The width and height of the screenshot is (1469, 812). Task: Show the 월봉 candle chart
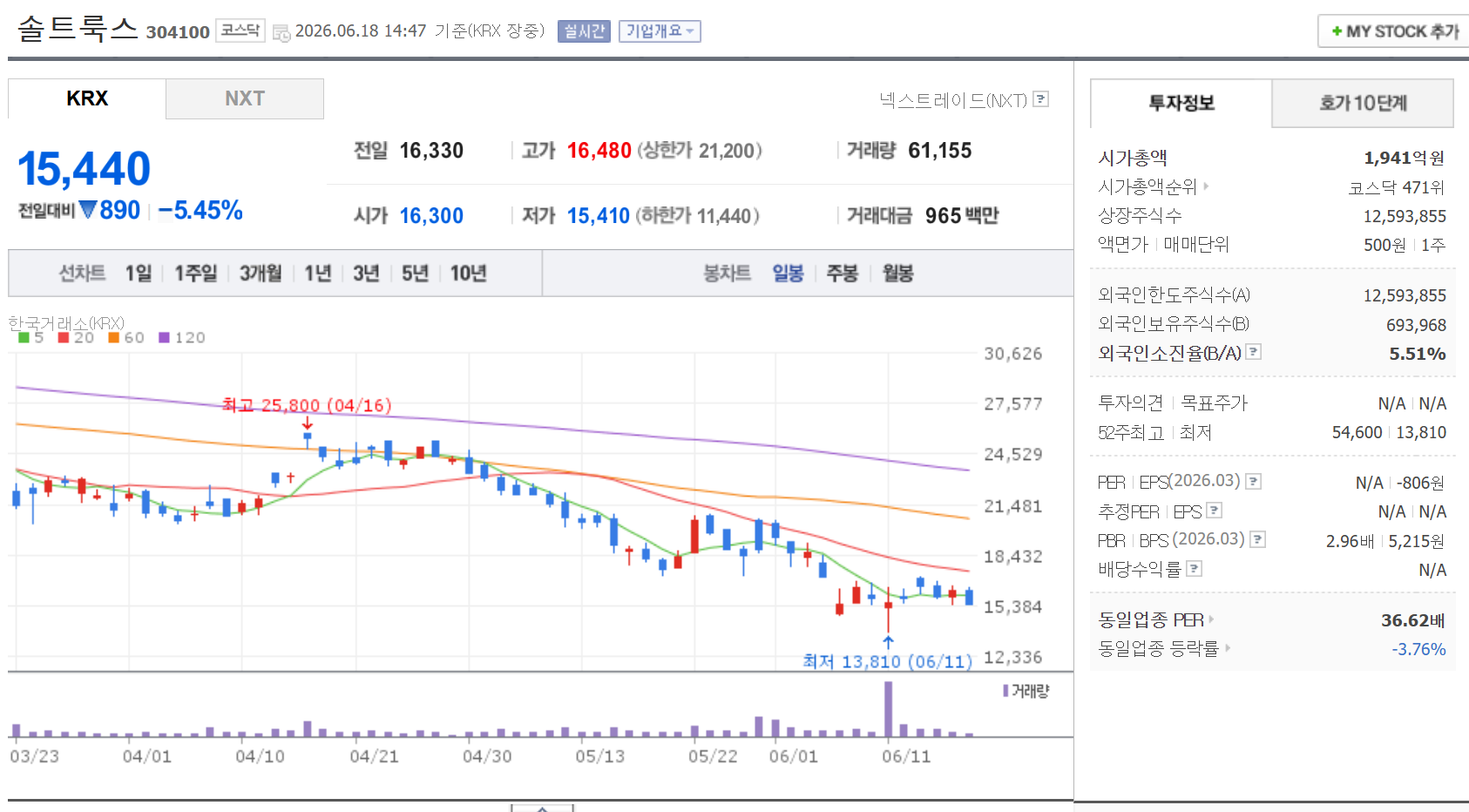[897, 274]
